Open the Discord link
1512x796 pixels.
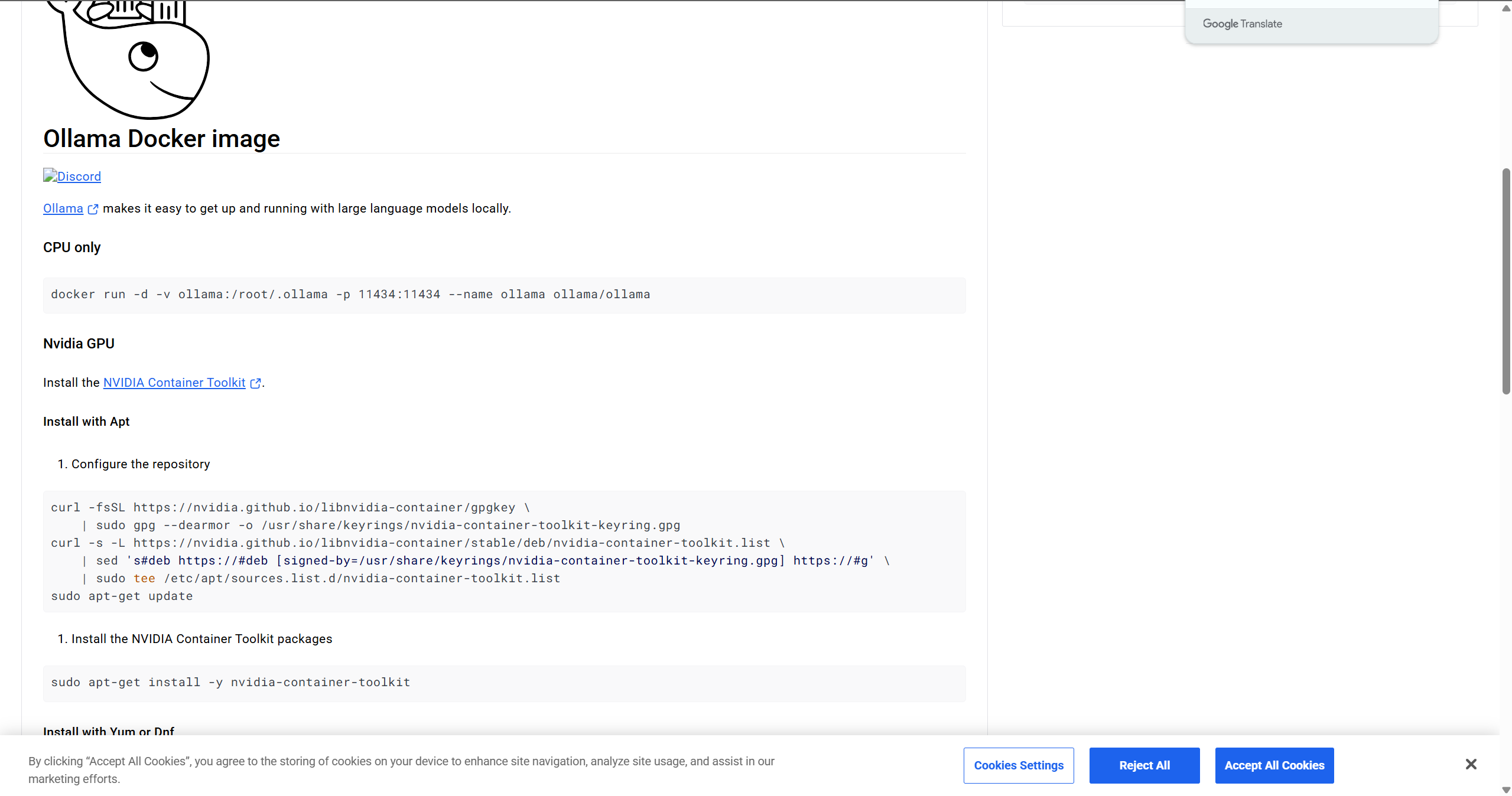coord(79,177)
